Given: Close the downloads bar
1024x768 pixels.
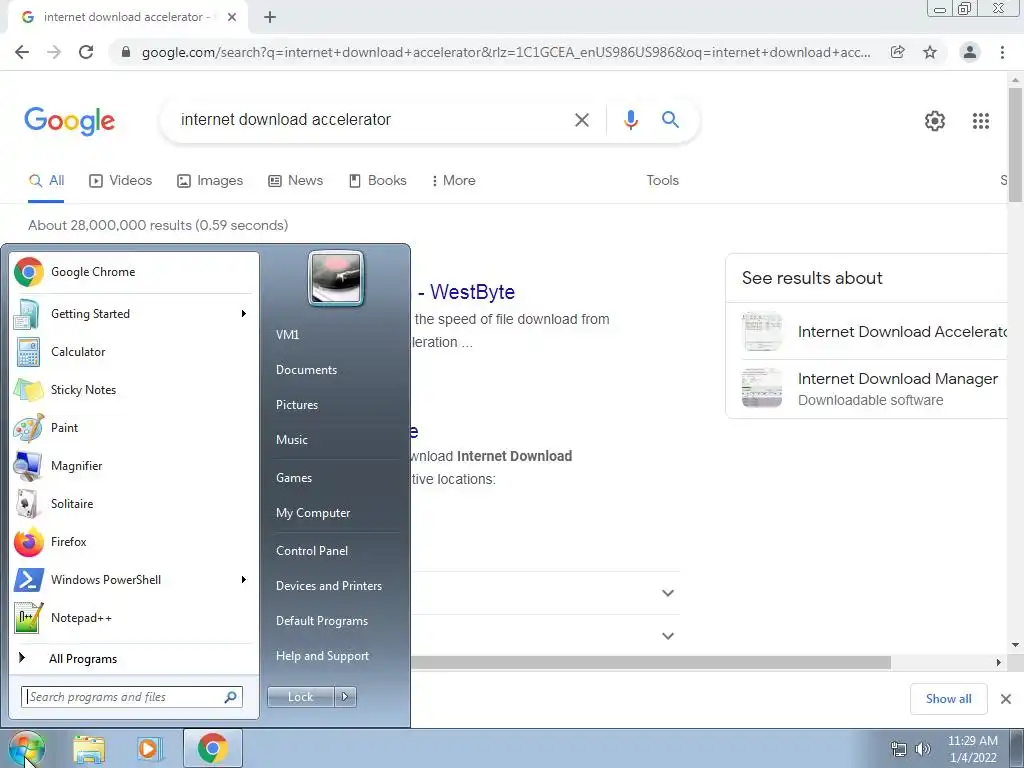Looking at the screenshot, I should click(1006, 699).
